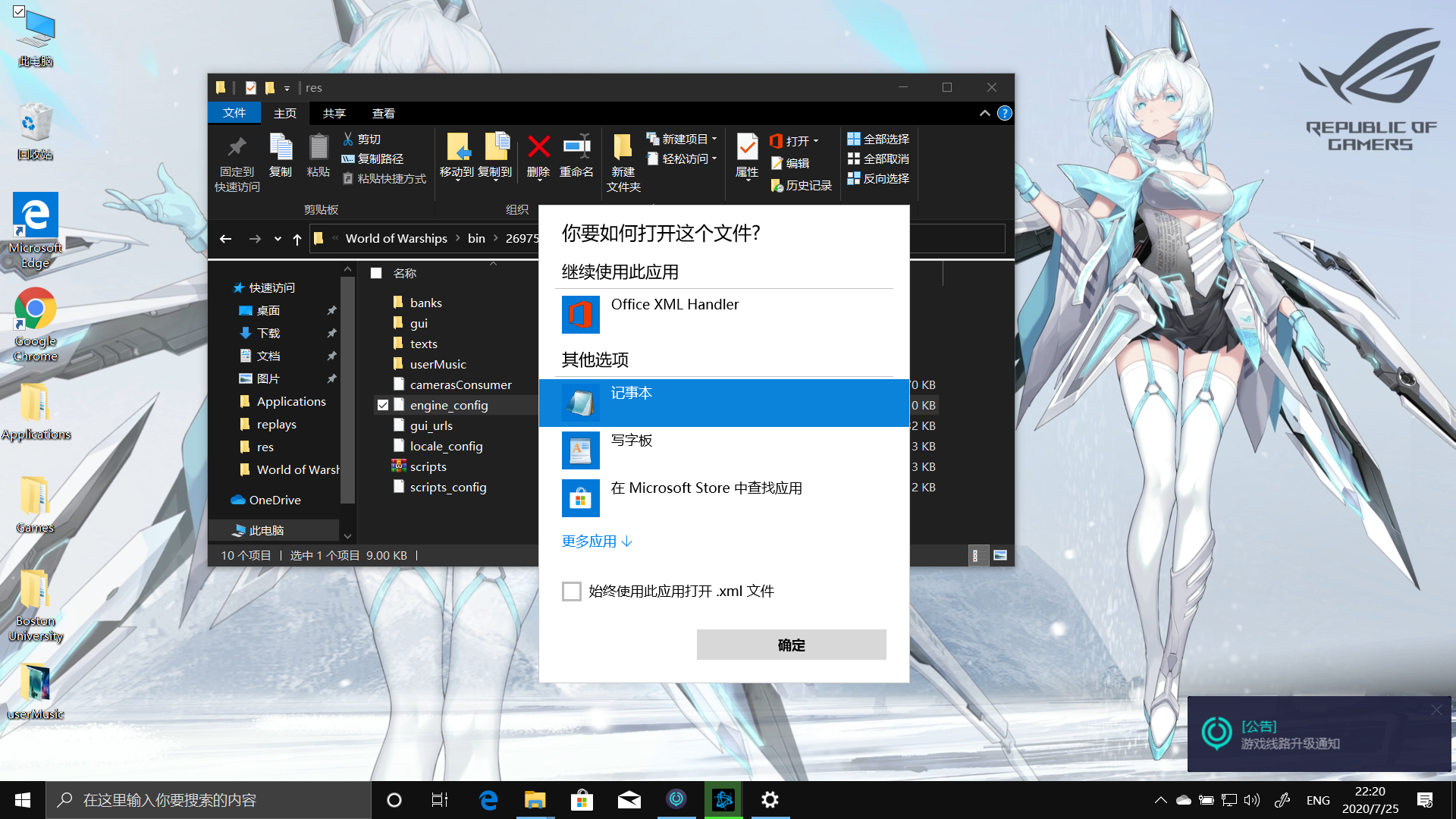Screen dimensions: 1456x819
Task: Click Invert Selection (反向选择)
Action: pos(878,178)
